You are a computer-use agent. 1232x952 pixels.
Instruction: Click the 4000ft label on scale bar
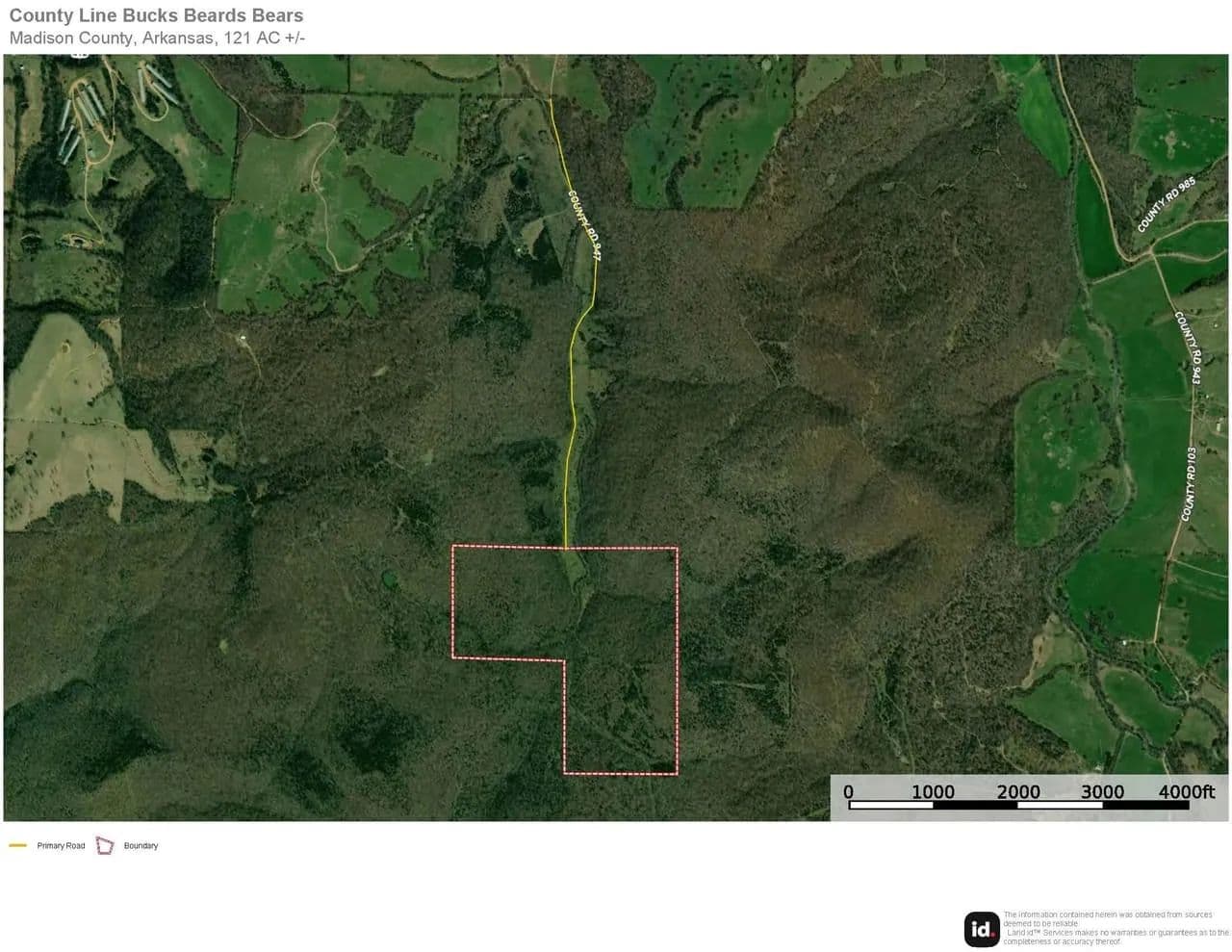(1186, 792)
